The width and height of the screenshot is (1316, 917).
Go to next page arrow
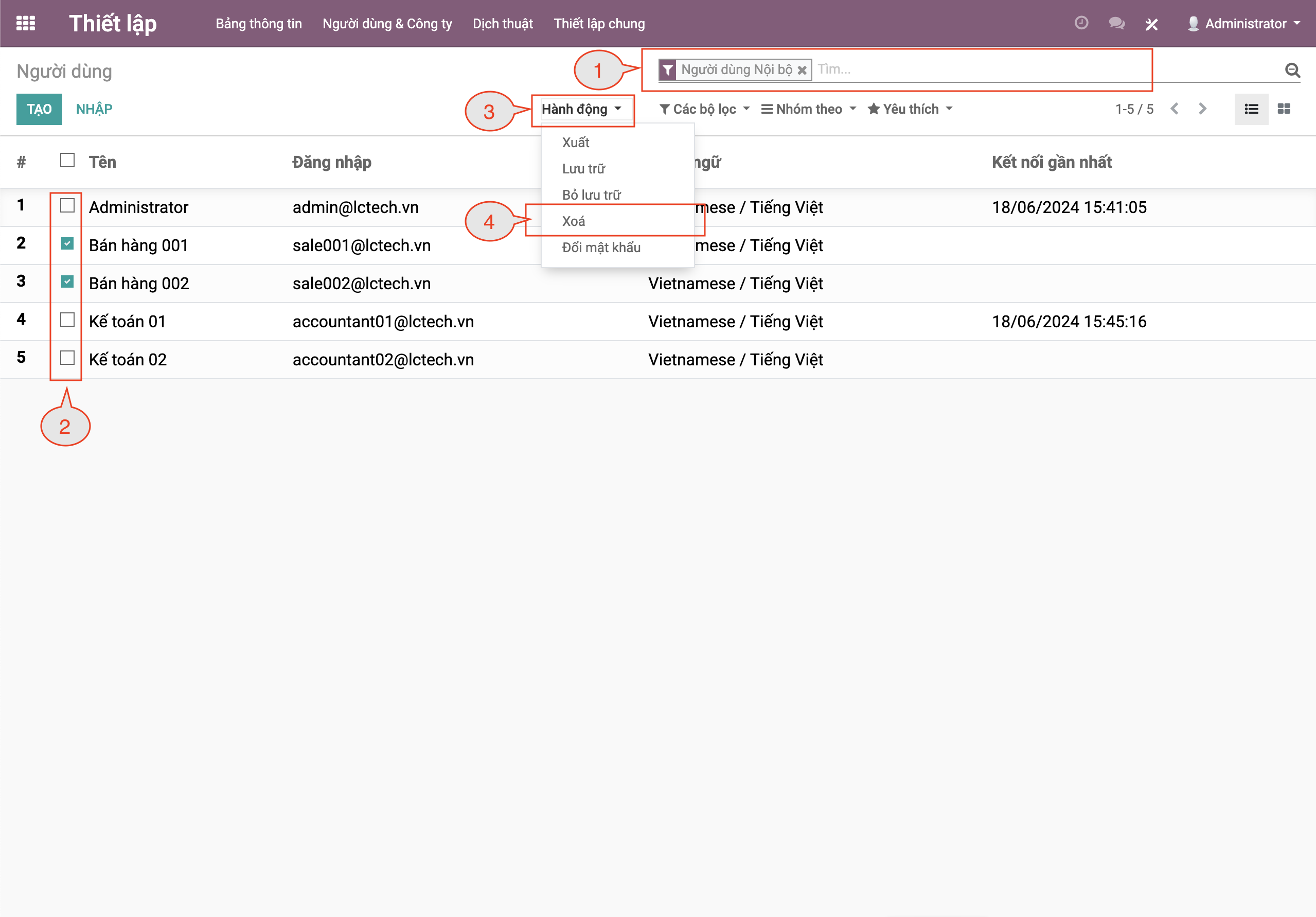click(1202, 109)
